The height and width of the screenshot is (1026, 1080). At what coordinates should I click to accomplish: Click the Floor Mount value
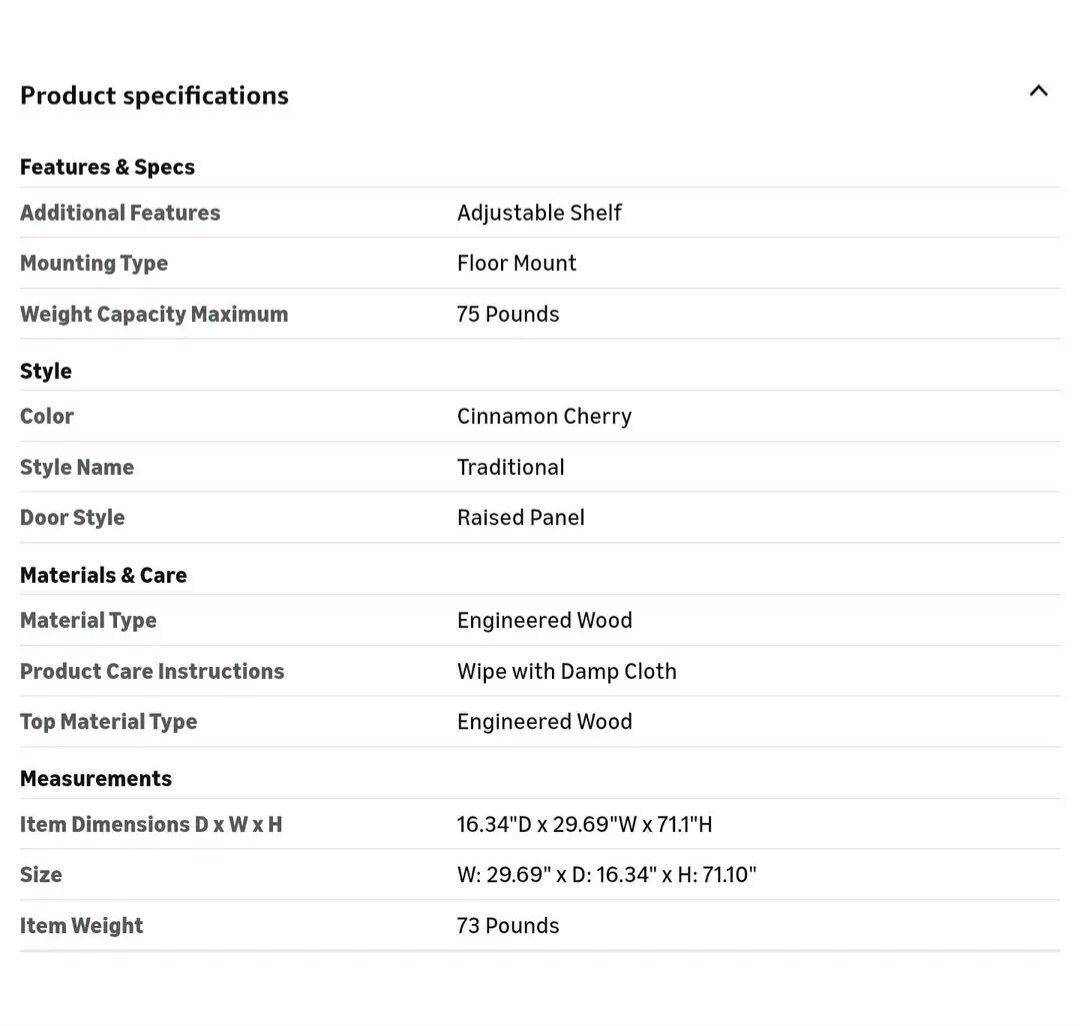516,263
